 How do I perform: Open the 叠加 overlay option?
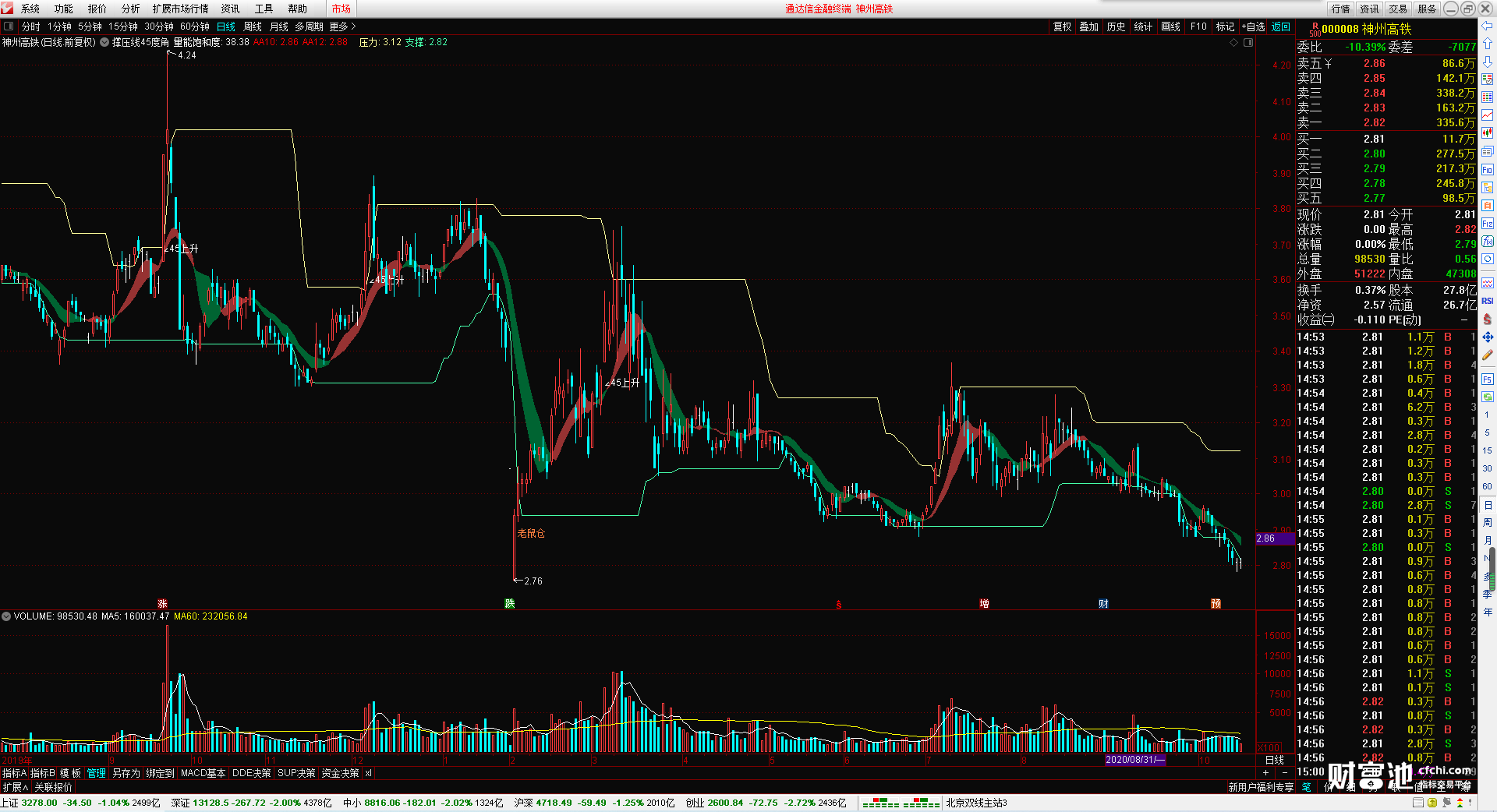point(1088,26)
